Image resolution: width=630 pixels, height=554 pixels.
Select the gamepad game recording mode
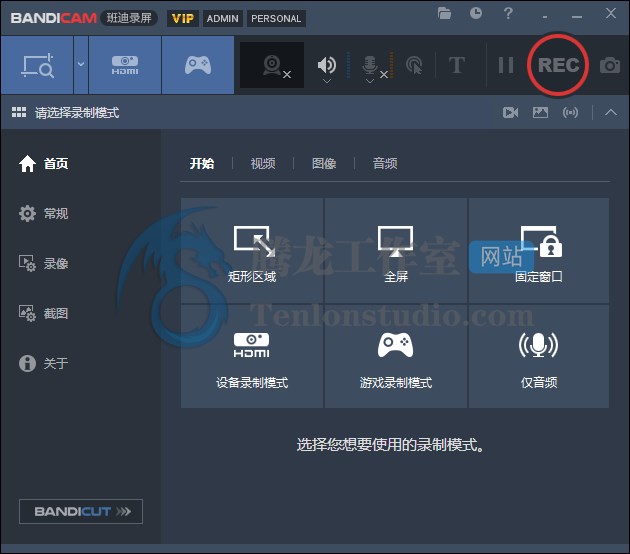[x=198, y=65]
